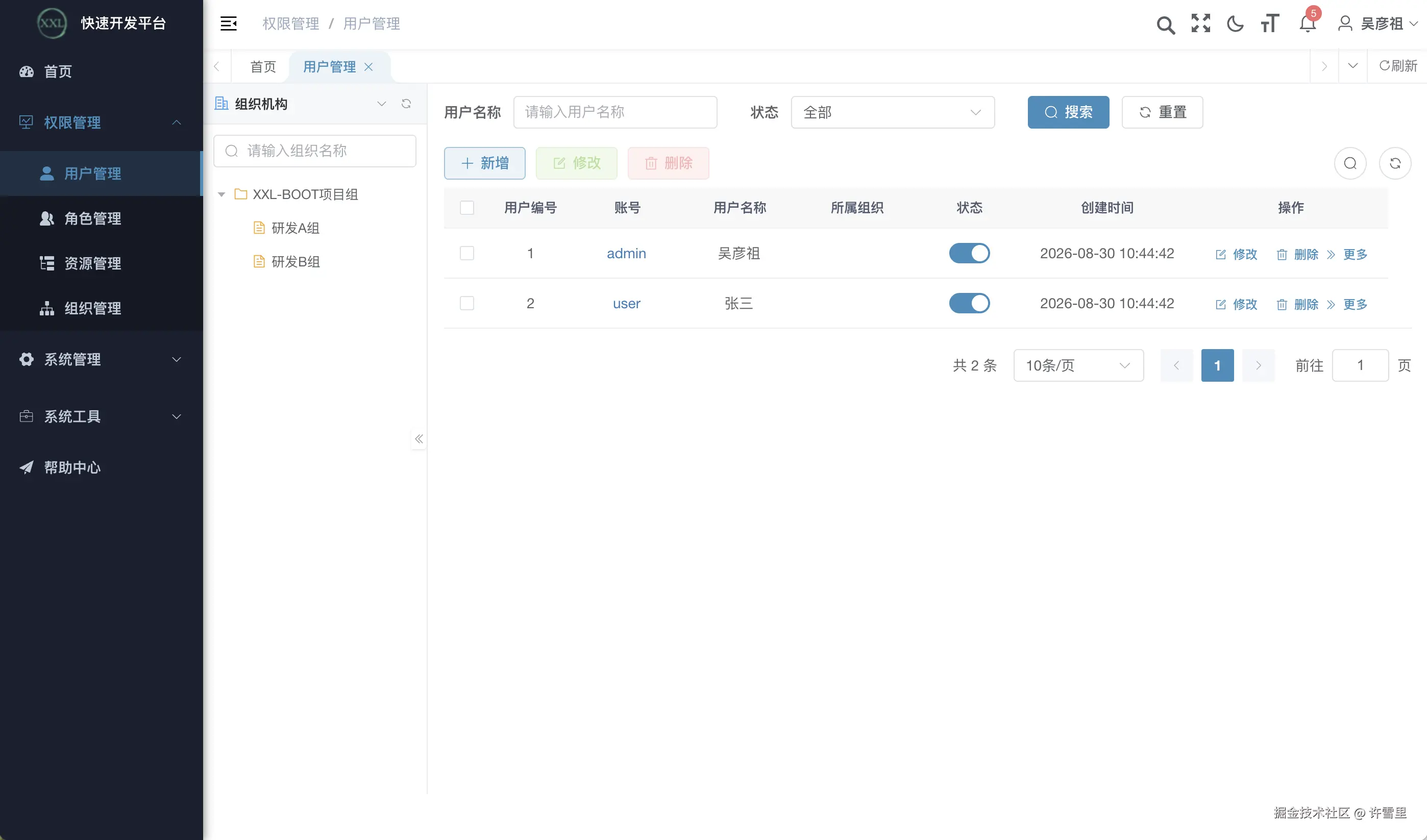
Task: Click 修改 in the admin row
Action: coord(1236,254)
